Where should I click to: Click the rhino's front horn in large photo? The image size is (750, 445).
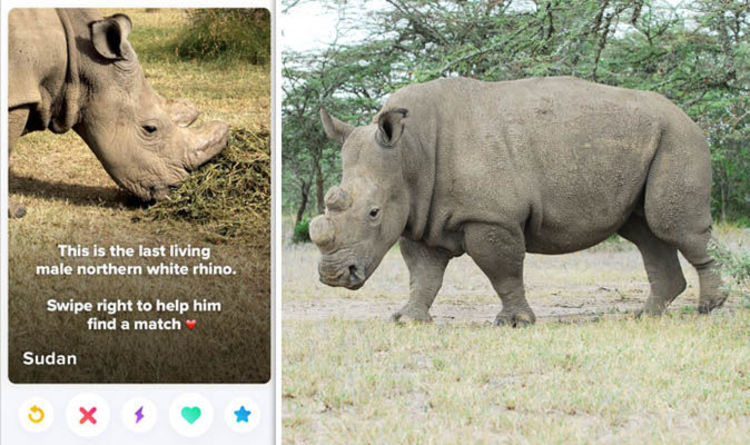pos(322,232)
